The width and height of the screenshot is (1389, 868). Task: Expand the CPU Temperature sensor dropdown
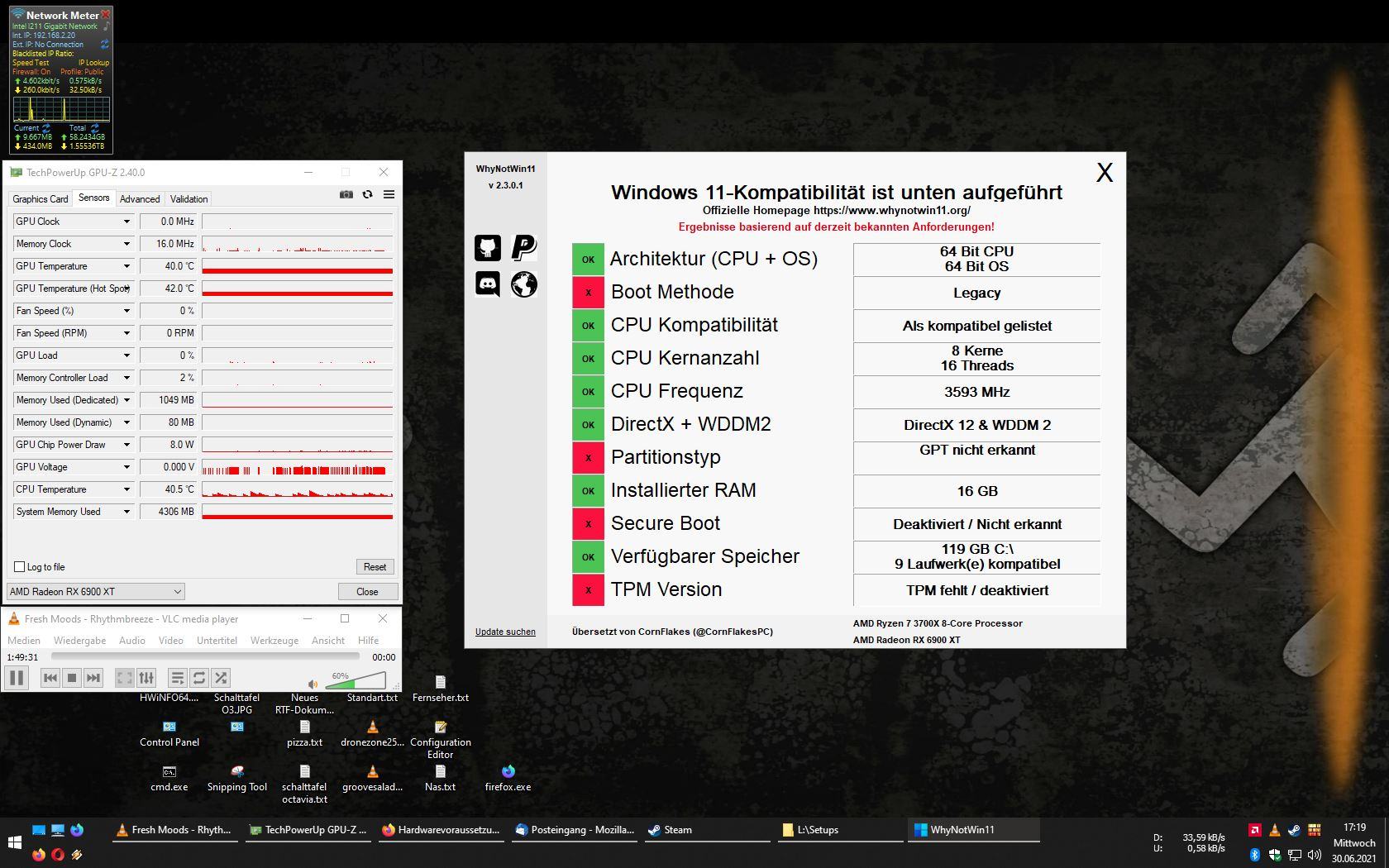[x=126, y=489]
